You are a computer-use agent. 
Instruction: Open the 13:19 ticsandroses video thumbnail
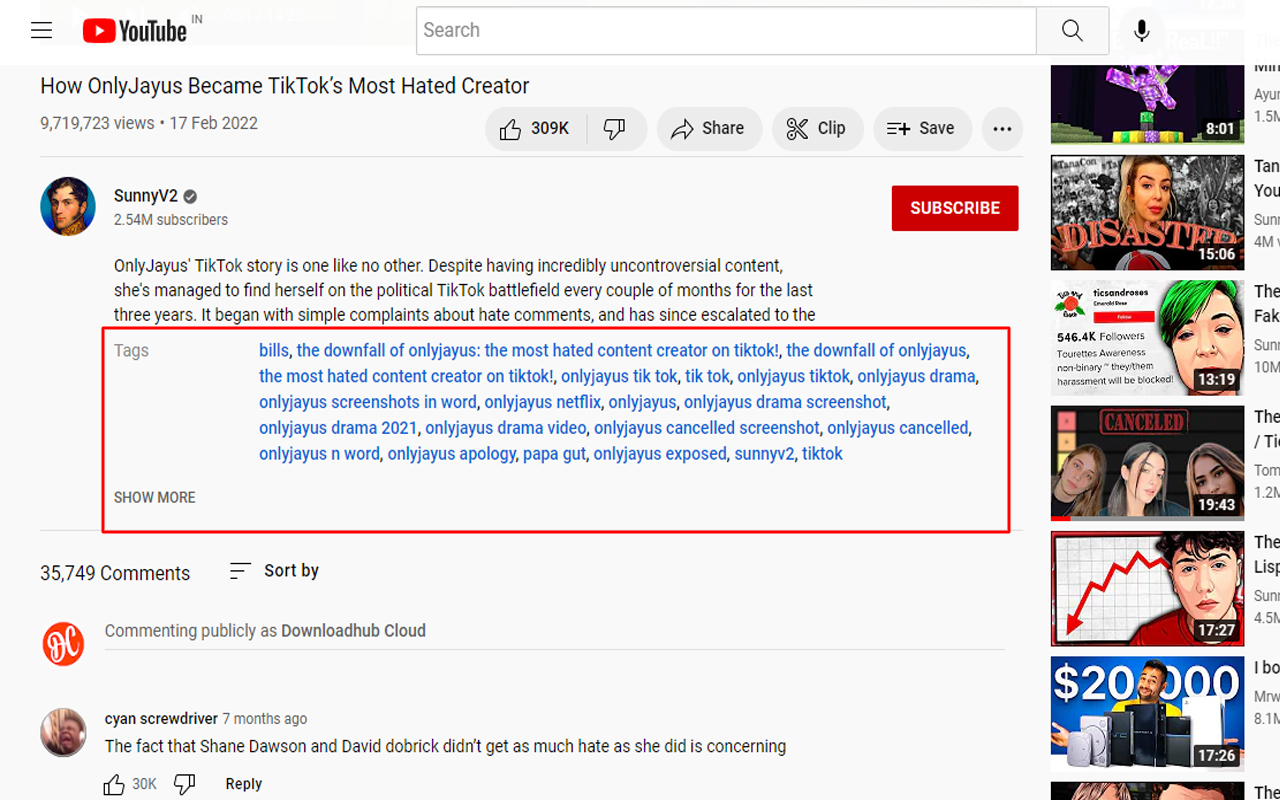(x=1147, y=338)
